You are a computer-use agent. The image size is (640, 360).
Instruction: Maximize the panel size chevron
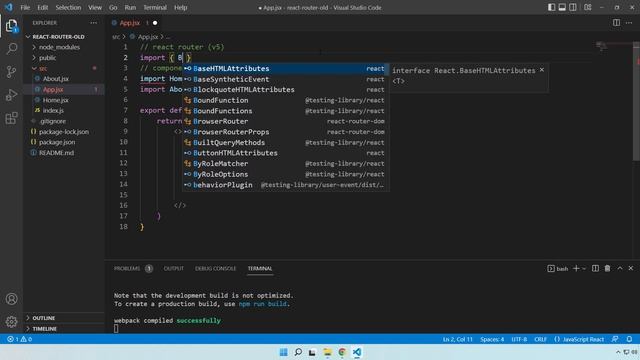[x=620, y=268]
